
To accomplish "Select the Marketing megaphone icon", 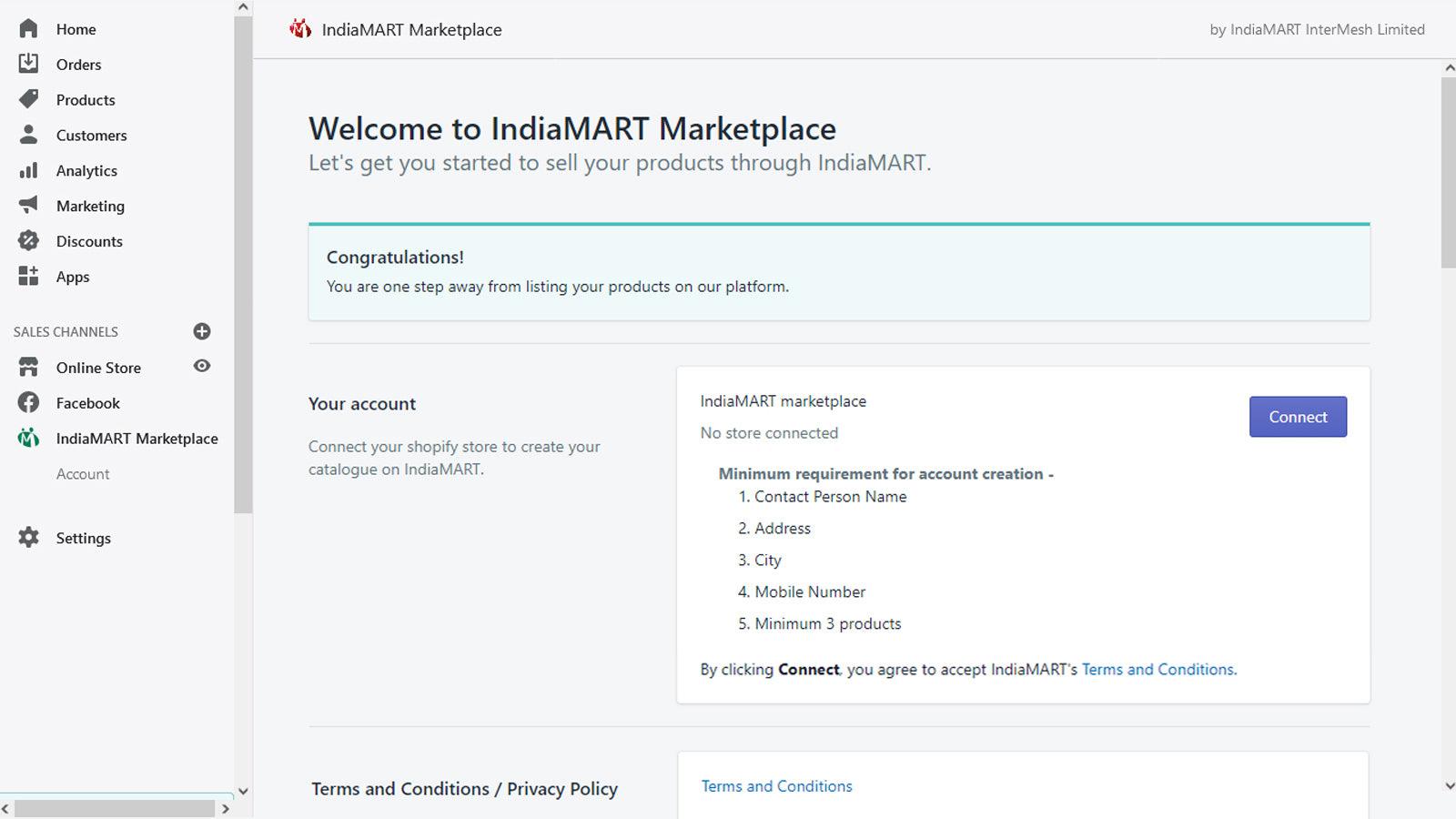I will coord(28,206).
